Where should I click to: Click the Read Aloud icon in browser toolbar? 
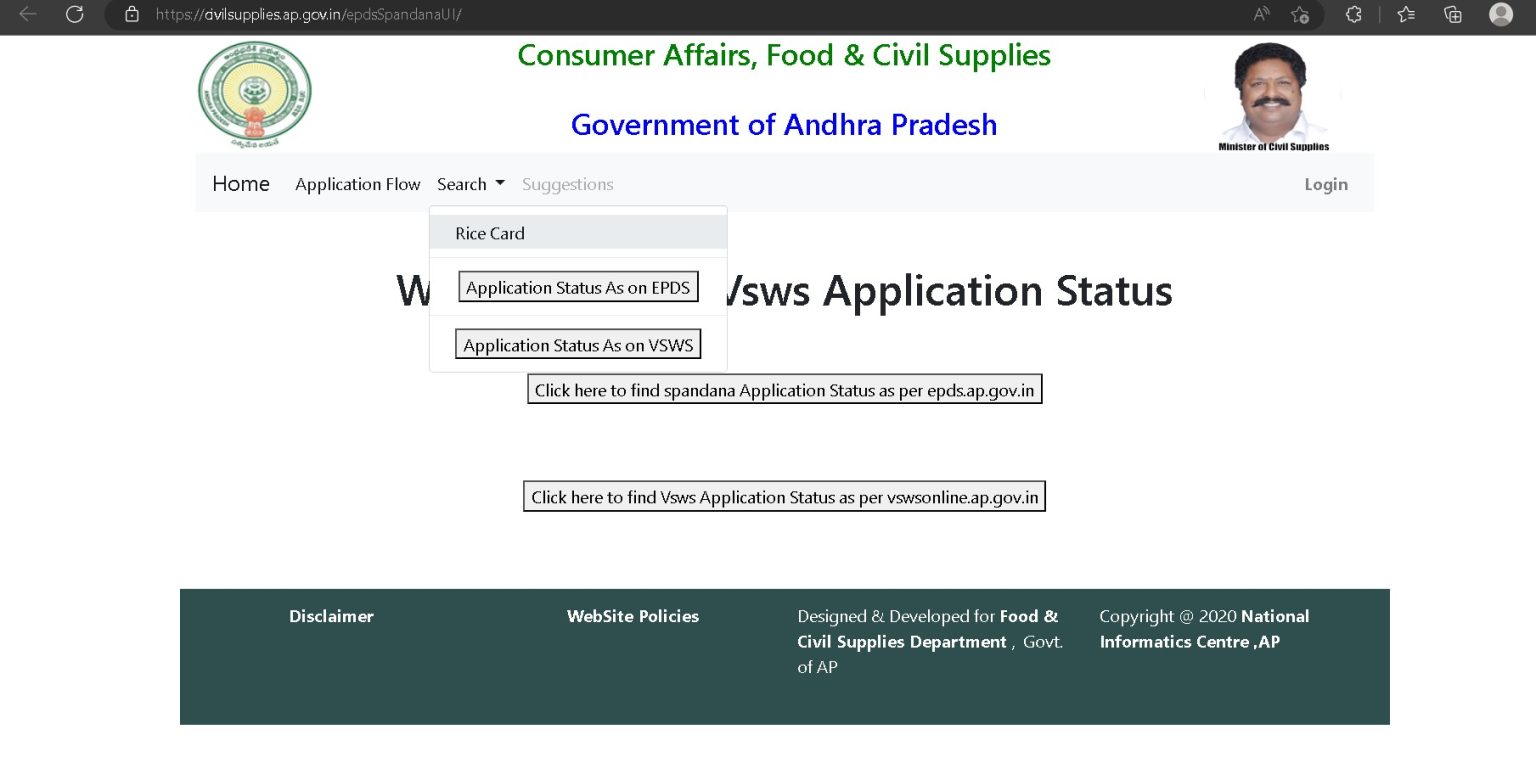tap(1260, 16)
